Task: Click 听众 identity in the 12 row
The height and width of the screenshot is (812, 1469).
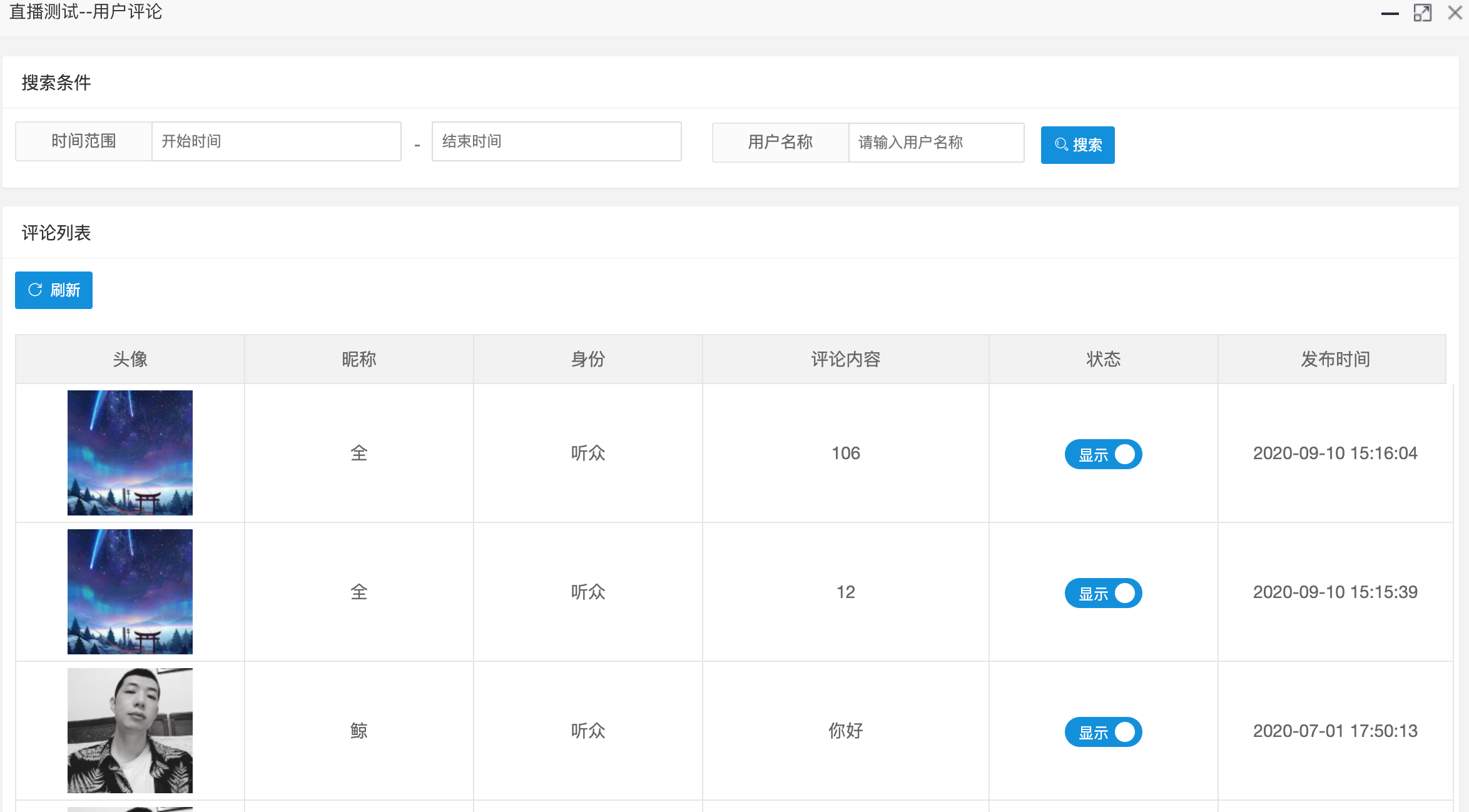Action: [588, 592]
